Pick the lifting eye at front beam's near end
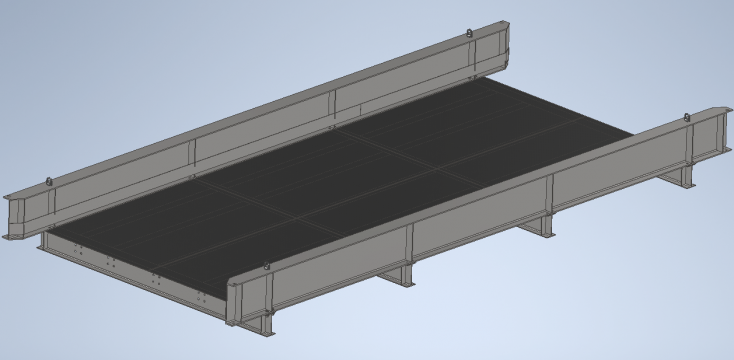Viewport: 734px width, 360px height. [266, 266]
